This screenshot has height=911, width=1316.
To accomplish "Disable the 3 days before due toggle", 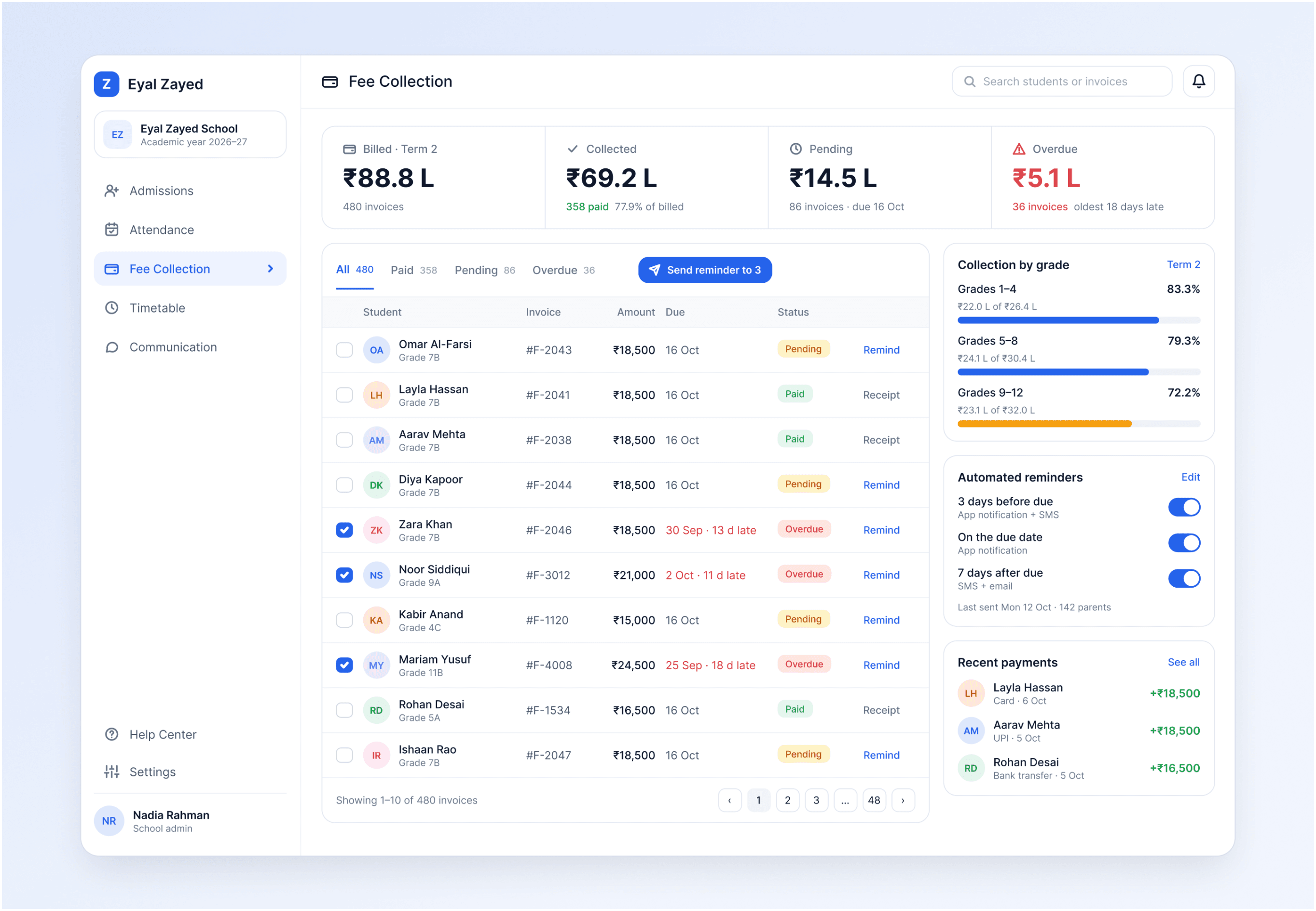I will (1184, 507).
